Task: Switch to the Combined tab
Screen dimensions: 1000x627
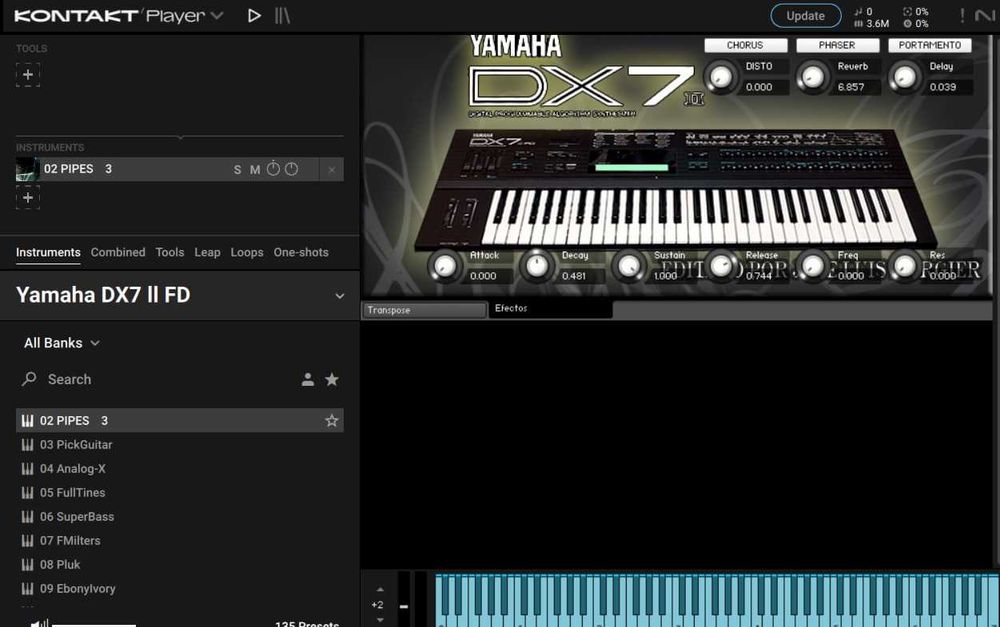Action: [x=118, y=252]
